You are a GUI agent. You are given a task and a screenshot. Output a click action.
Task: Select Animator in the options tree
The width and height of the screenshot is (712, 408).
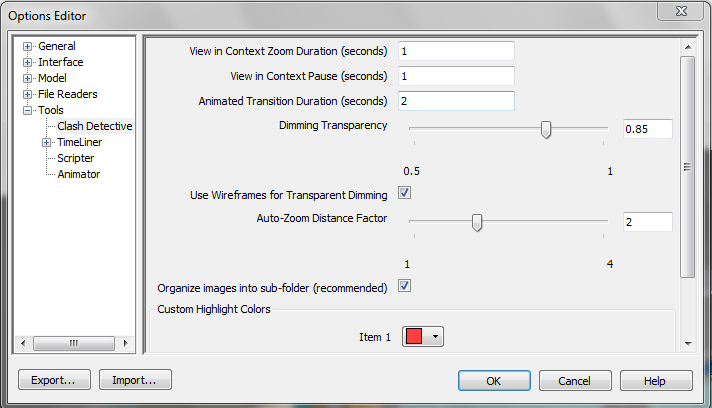(x=78, y=175)
